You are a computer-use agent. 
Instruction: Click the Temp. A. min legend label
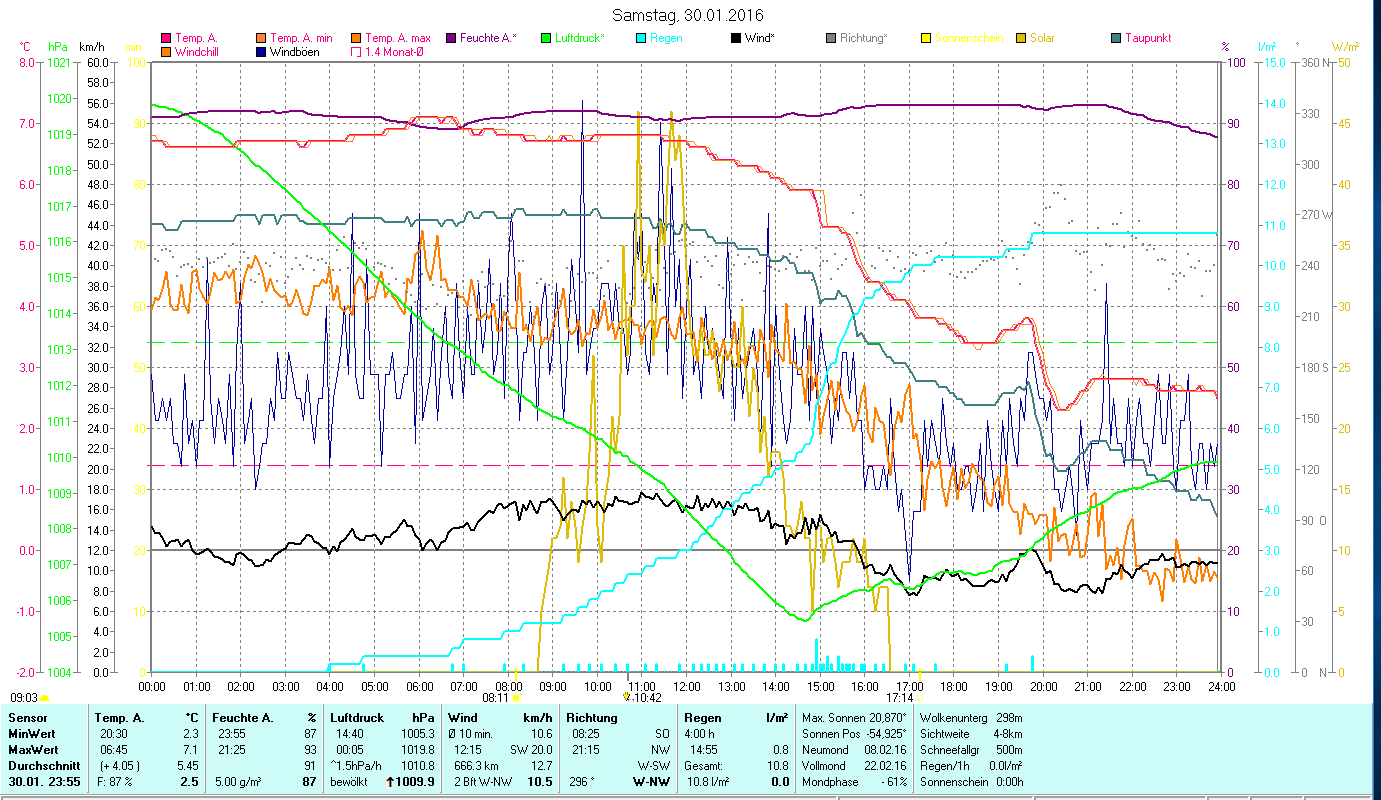[302, 38]
